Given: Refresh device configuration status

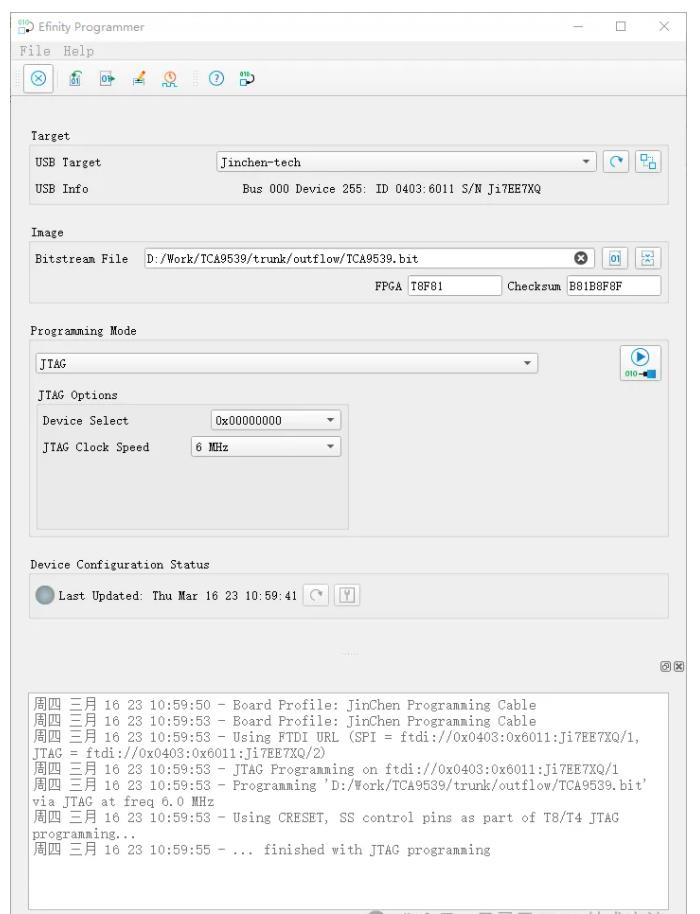Looking at the screenshot, I should click(316, 595).
